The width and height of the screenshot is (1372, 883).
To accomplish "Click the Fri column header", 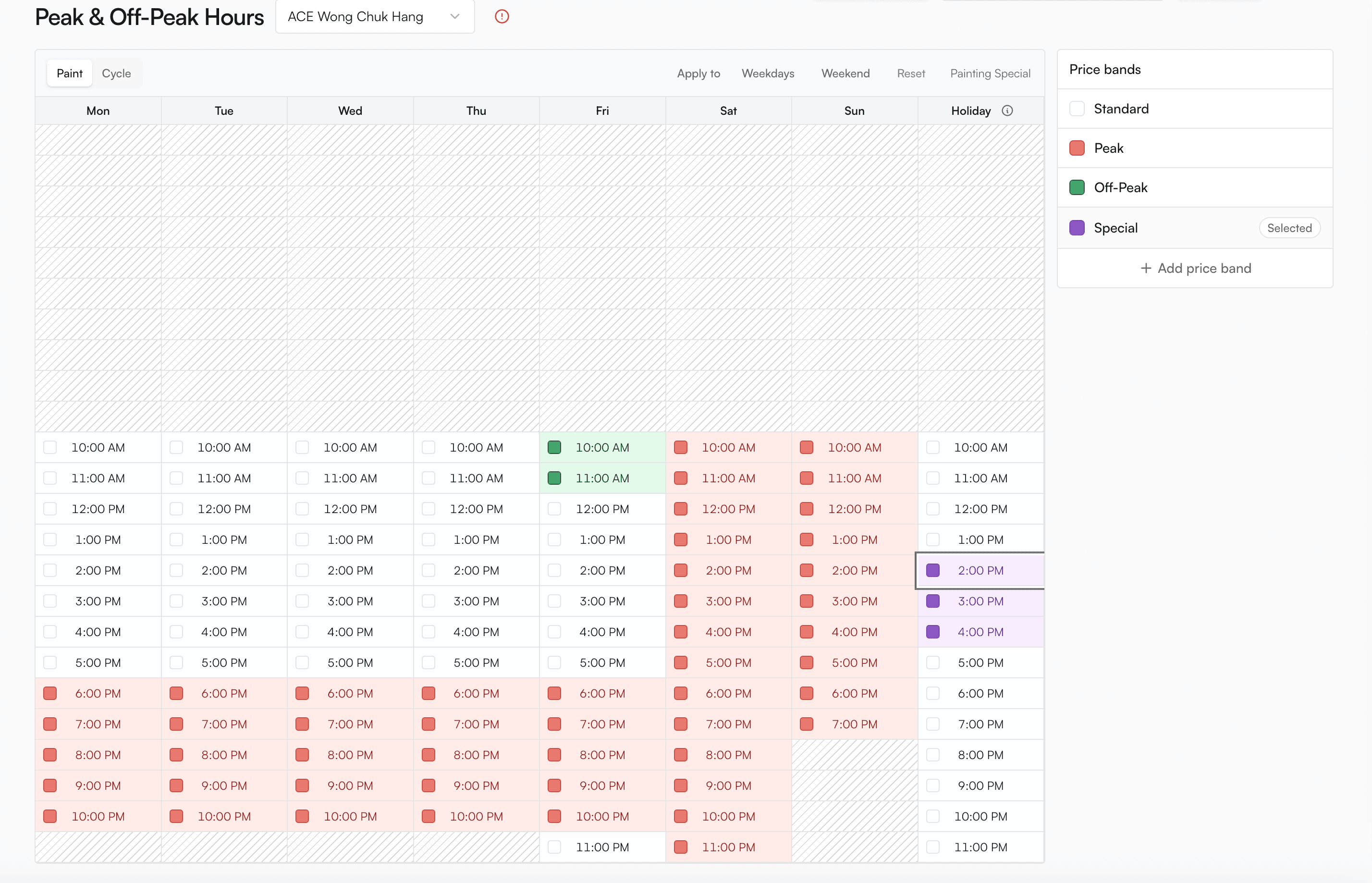I will [602, 110].
